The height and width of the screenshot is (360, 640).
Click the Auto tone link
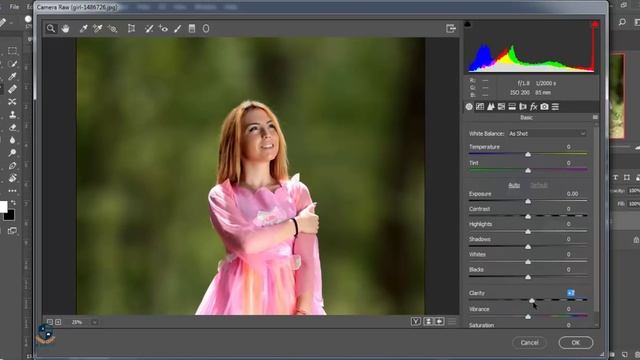514,185
